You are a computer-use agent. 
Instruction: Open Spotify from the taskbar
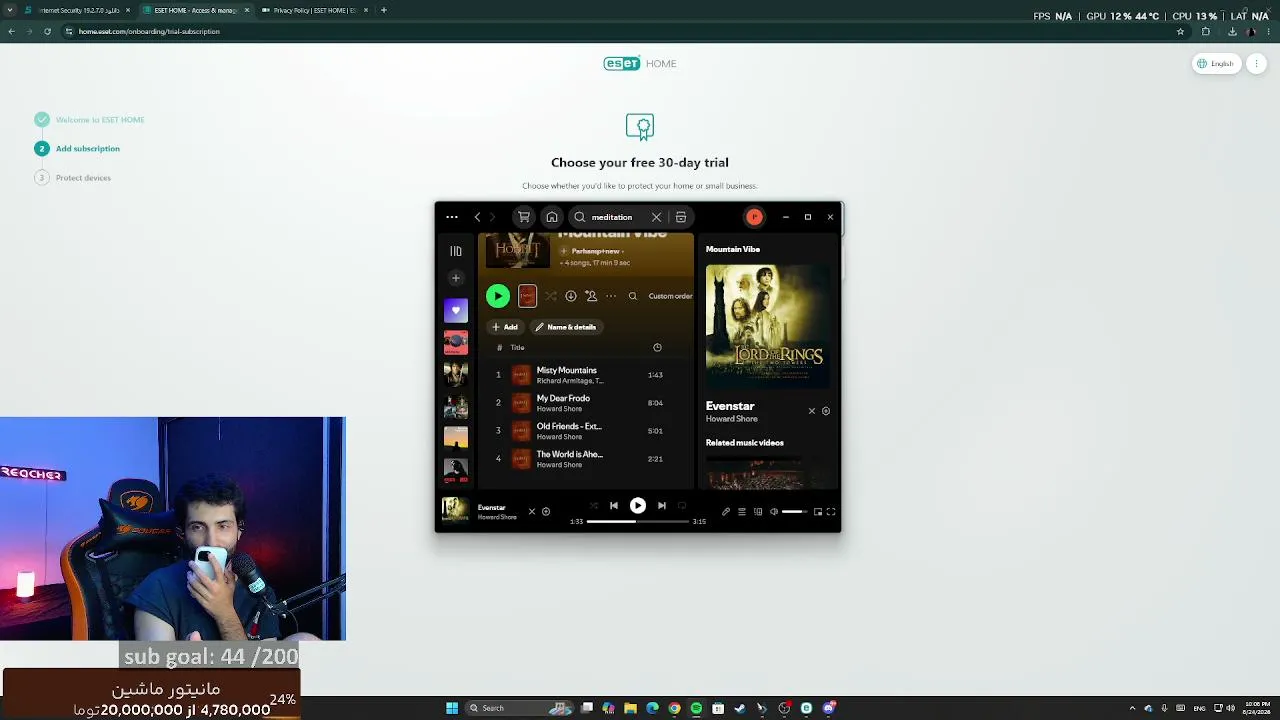[x=696, y=708]
